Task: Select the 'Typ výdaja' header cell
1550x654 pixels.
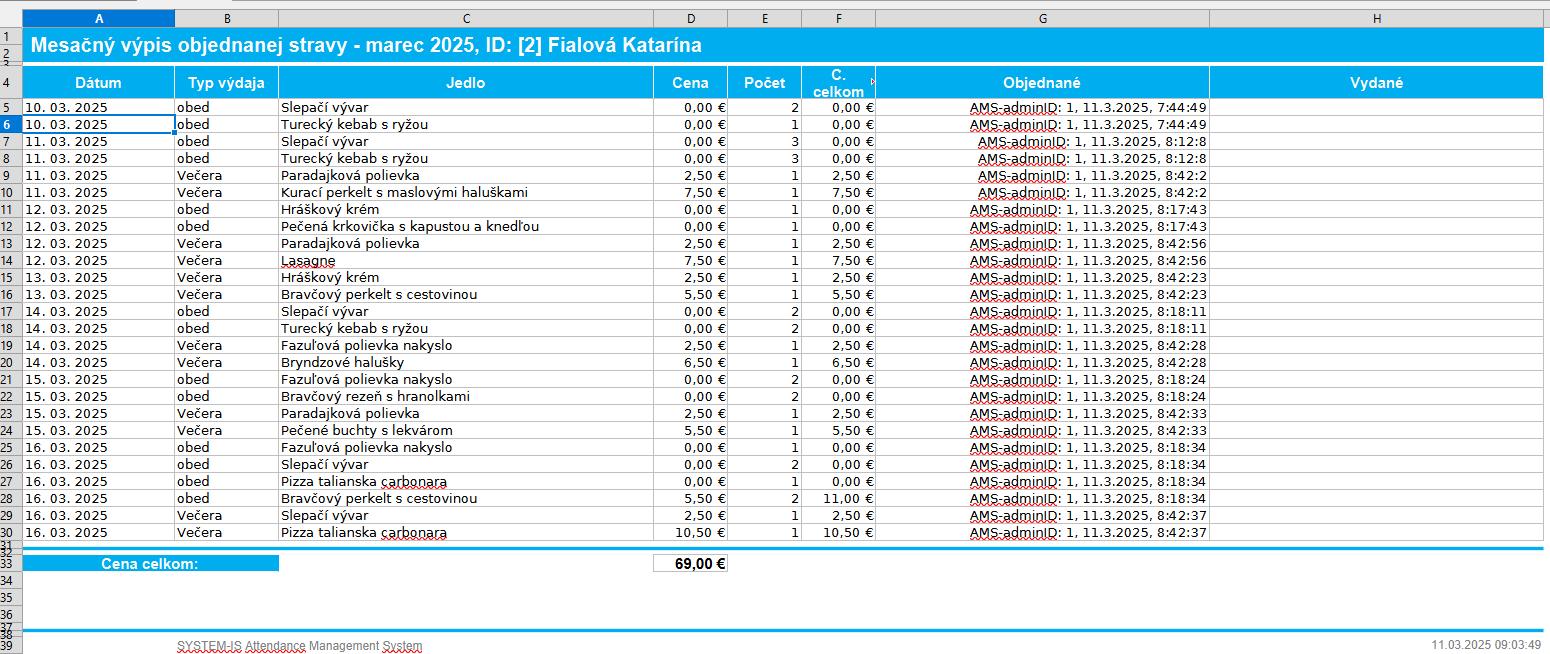Action: point(226,83)
